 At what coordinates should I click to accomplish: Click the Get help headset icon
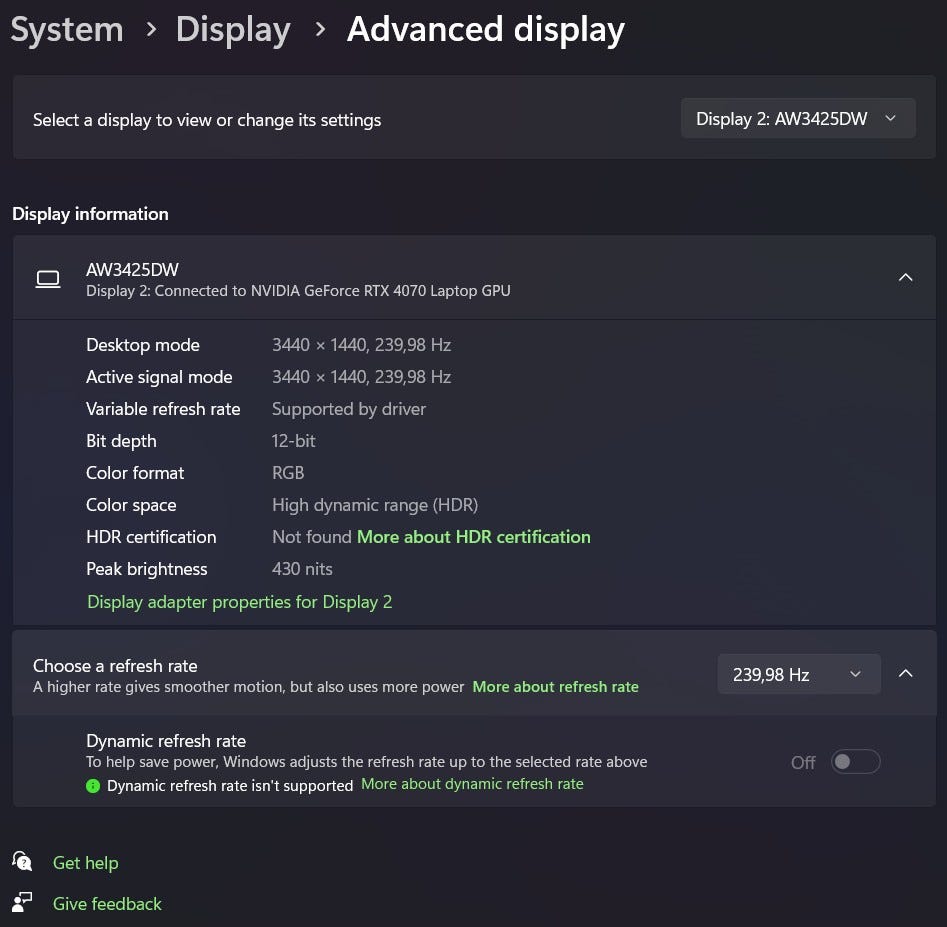point(22,862)
